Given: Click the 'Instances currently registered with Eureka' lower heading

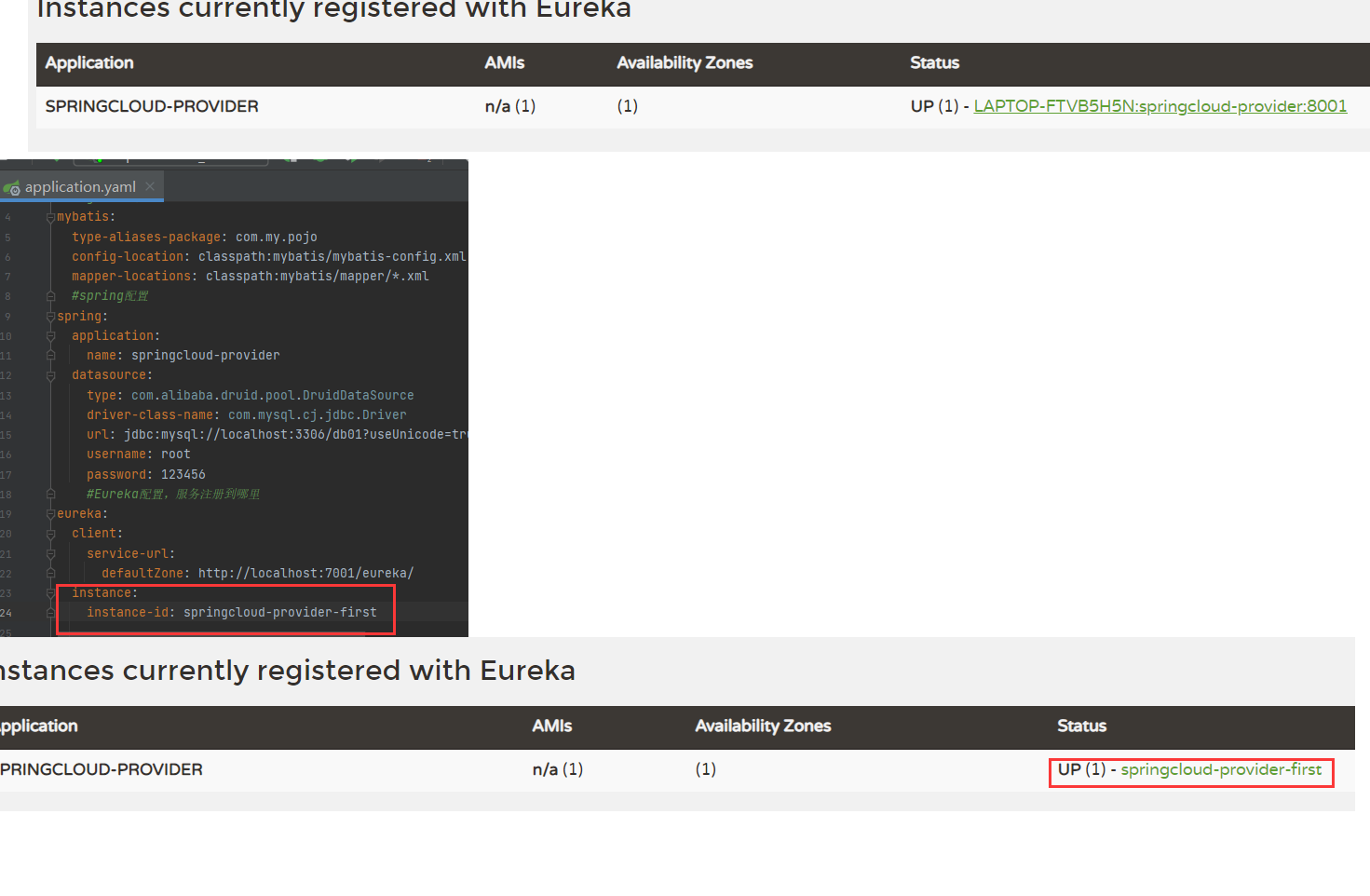Looking at the screenshot, I should click(288, 671).
